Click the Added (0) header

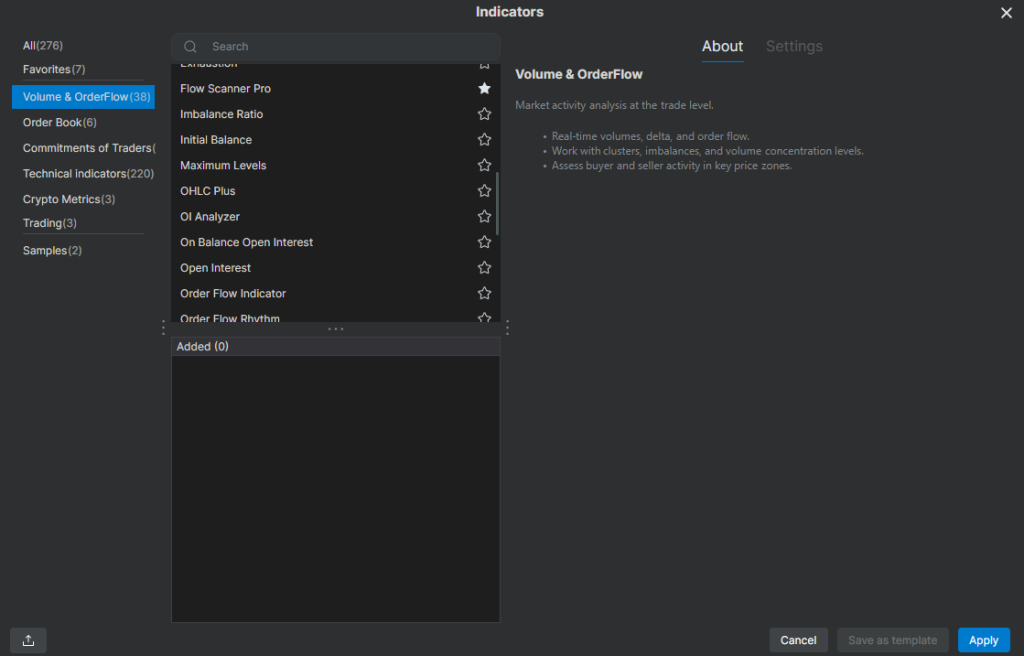[336, 346]
